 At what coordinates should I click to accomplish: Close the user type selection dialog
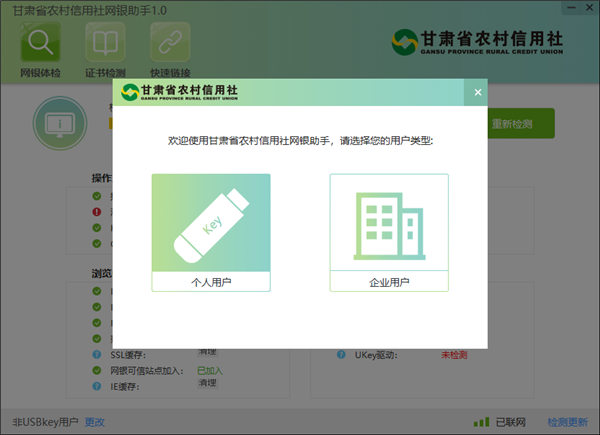click(478, 92)
